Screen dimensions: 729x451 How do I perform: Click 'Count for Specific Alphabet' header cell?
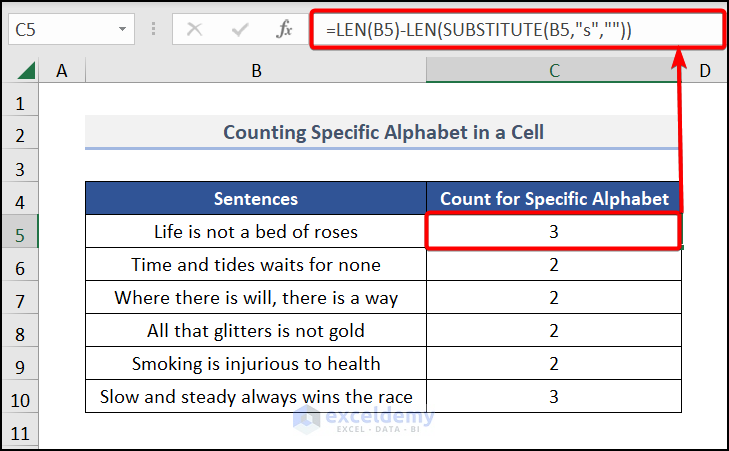pyautogui.click(x=554, y=199)
